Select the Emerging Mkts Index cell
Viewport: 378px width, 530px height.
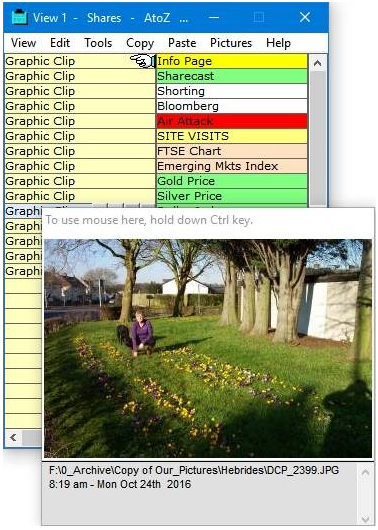pos(232,166)
